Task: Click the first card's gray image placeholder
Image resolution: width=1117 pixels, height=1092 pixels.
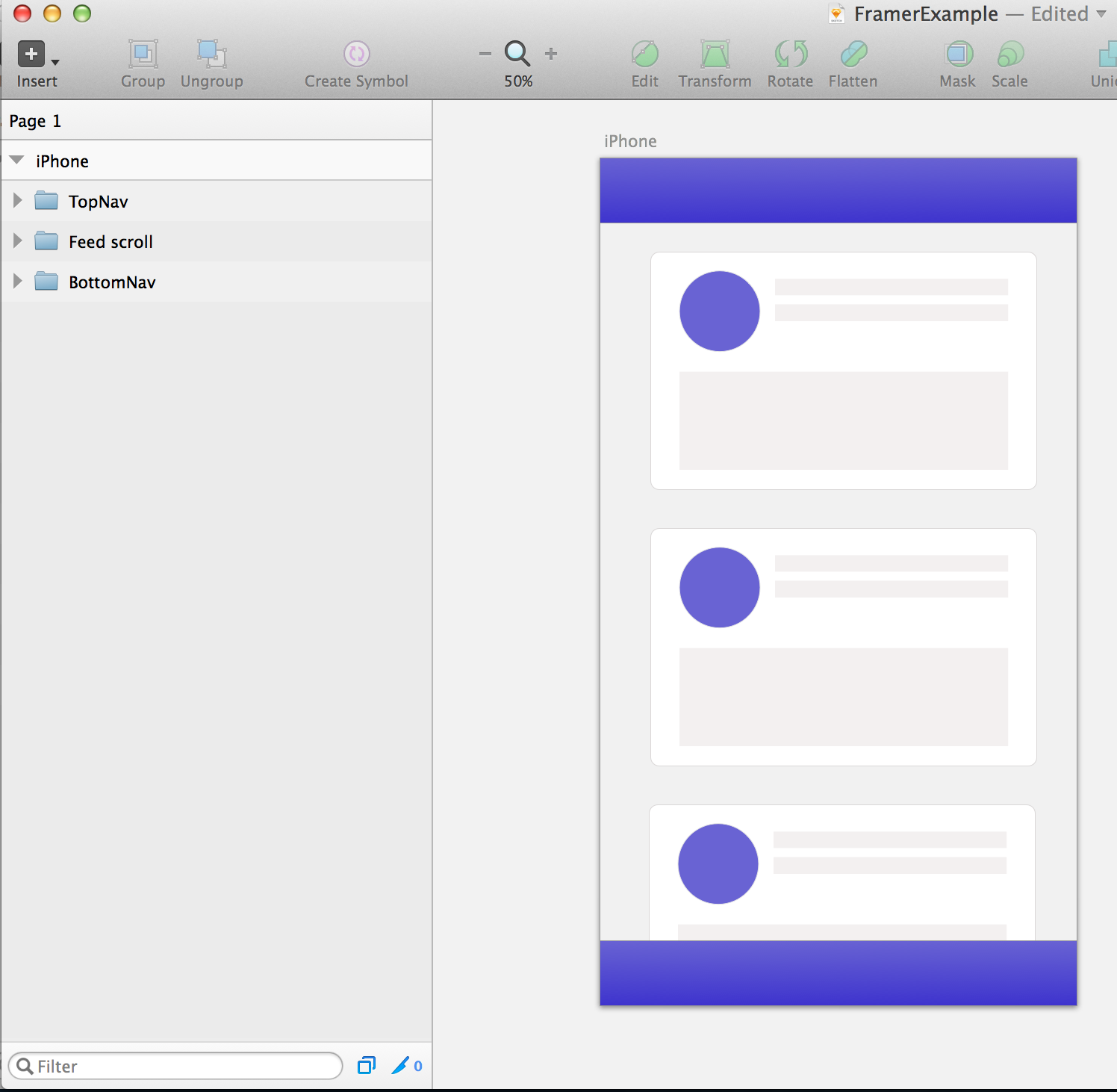Action: (844, 421)
